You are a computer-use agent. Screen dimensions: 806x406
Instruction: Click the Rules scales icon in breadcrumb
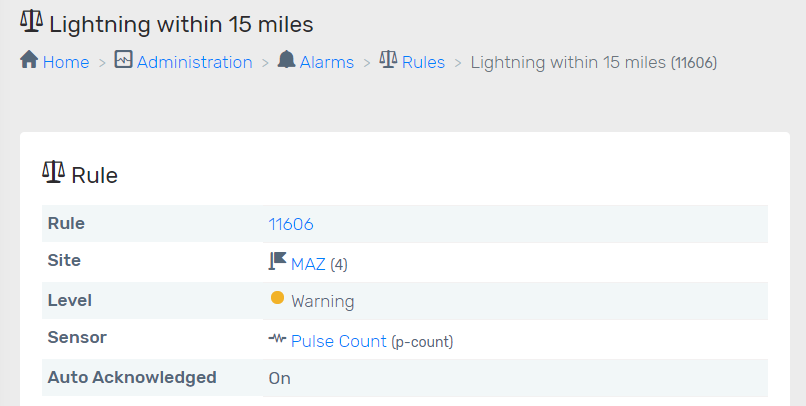(388, 60)
